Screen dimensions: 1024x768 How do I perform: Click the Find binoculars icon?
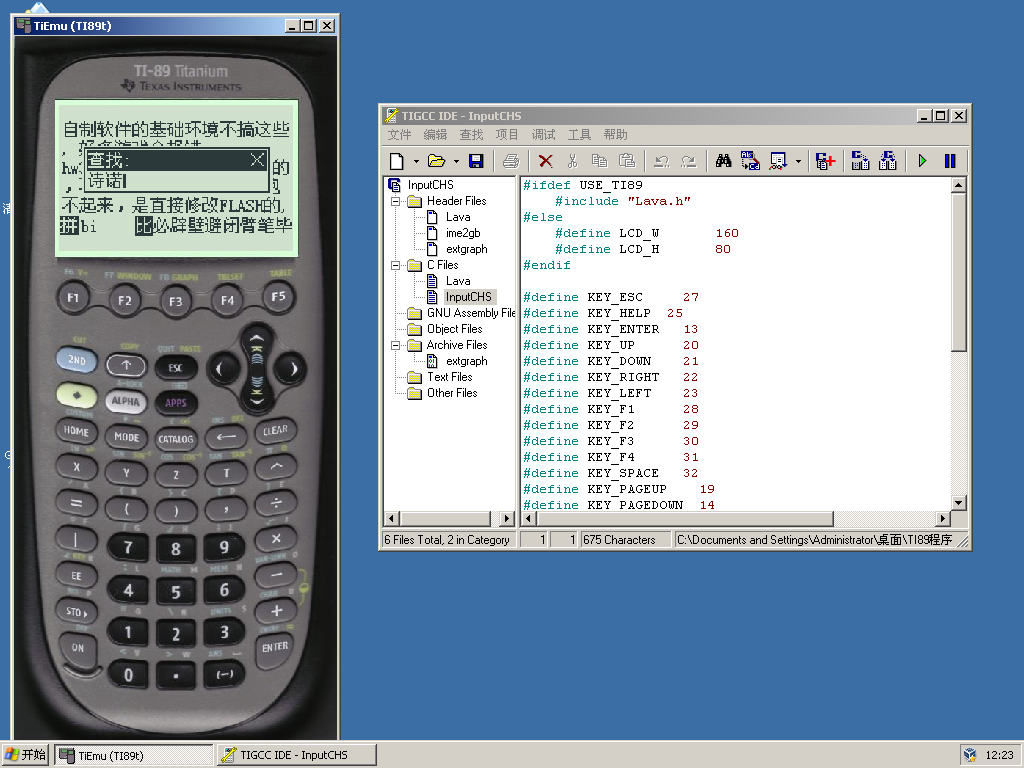click(723, 161)
